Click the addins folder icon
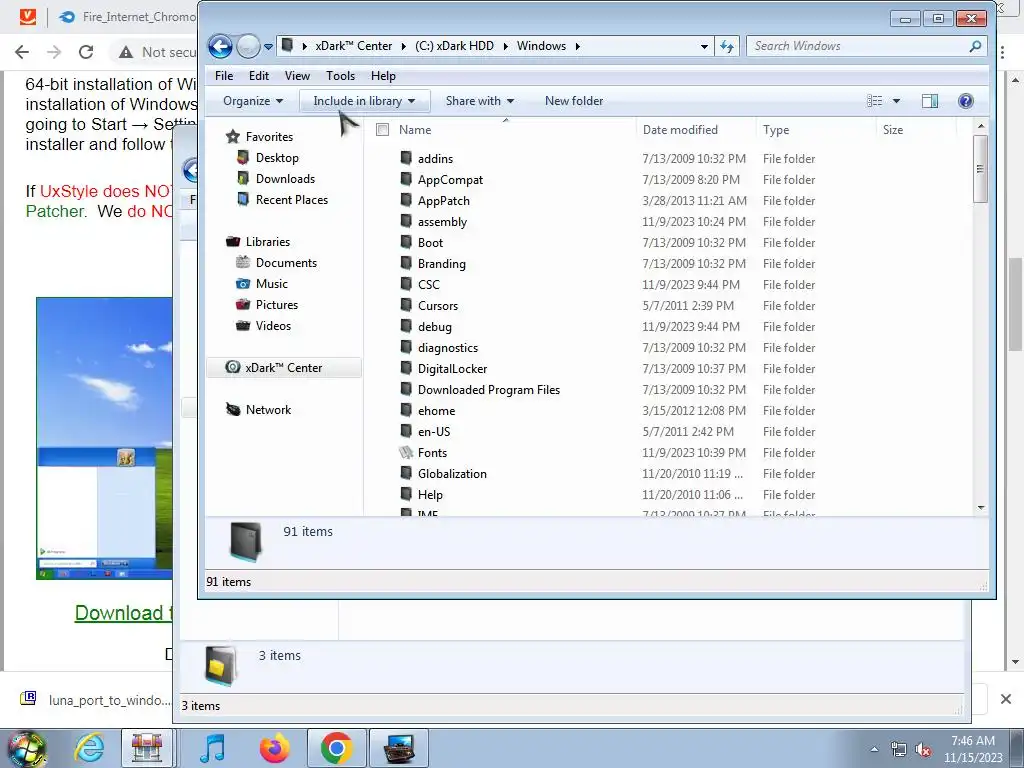This screenshot has height=768, width=1024. (406, 158)
